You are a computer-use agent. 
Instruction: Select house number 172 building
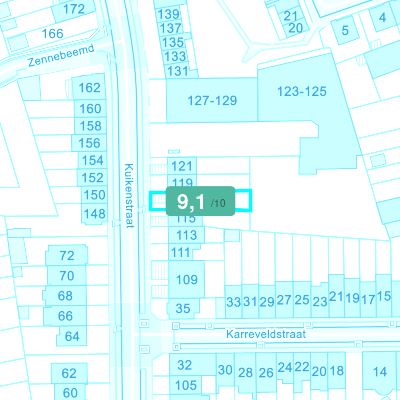point(74,9)
